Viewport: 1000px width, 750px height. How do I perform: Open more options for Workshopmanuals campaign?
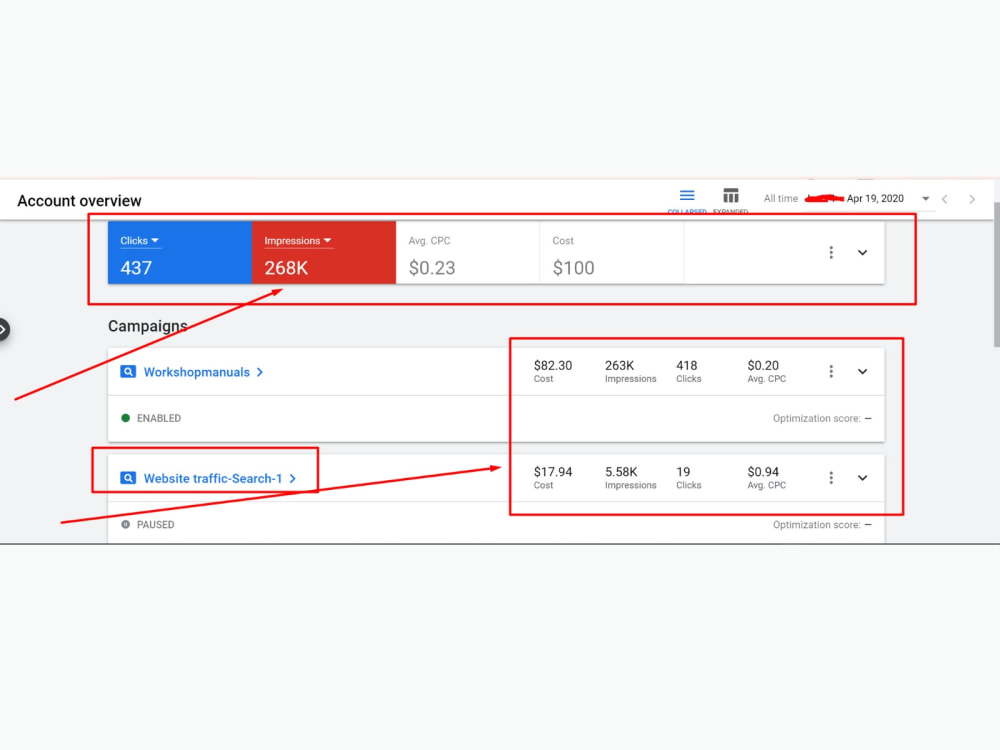pos(831,371)
